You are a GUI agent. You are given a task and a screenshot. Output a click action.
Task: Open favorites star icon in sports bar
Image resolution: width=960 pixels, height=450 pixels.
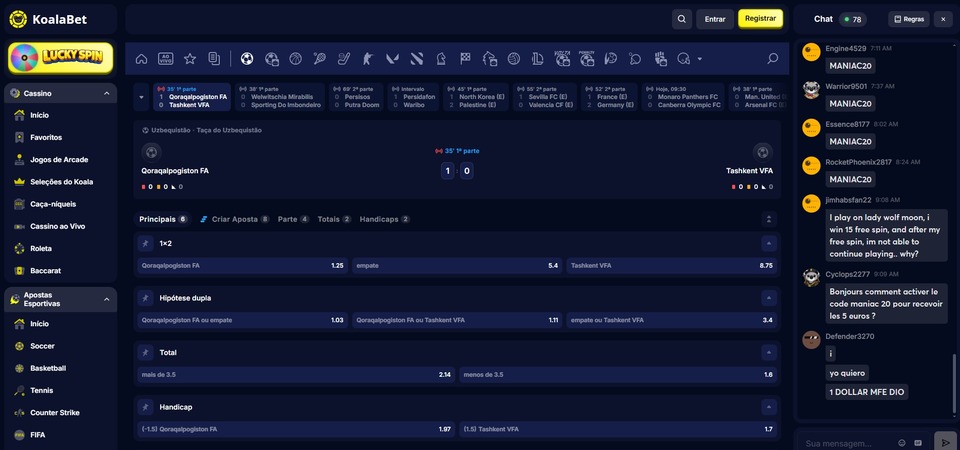coord(190,59)
